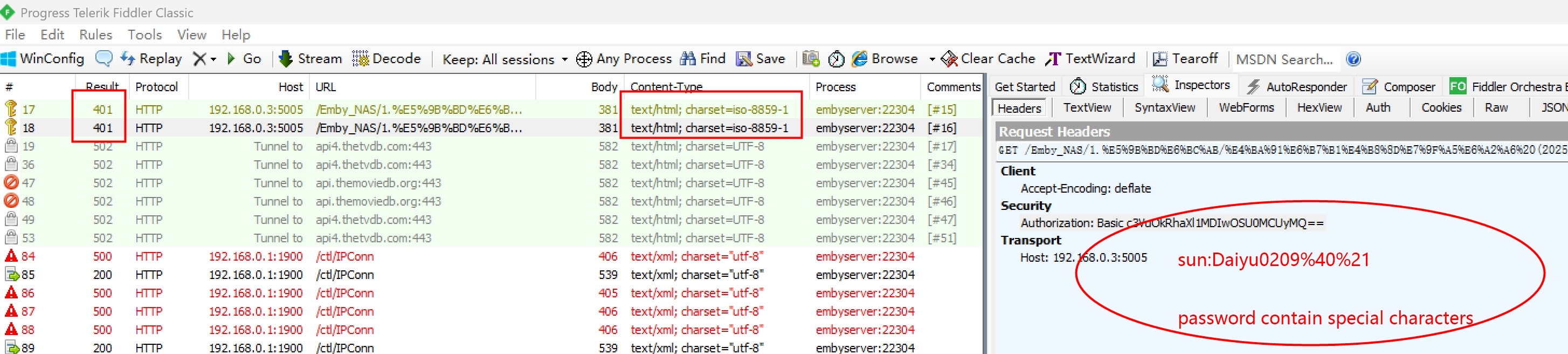Open the Remove sessions dropdown arrow

pyautogui.click(x=213, y=60)
